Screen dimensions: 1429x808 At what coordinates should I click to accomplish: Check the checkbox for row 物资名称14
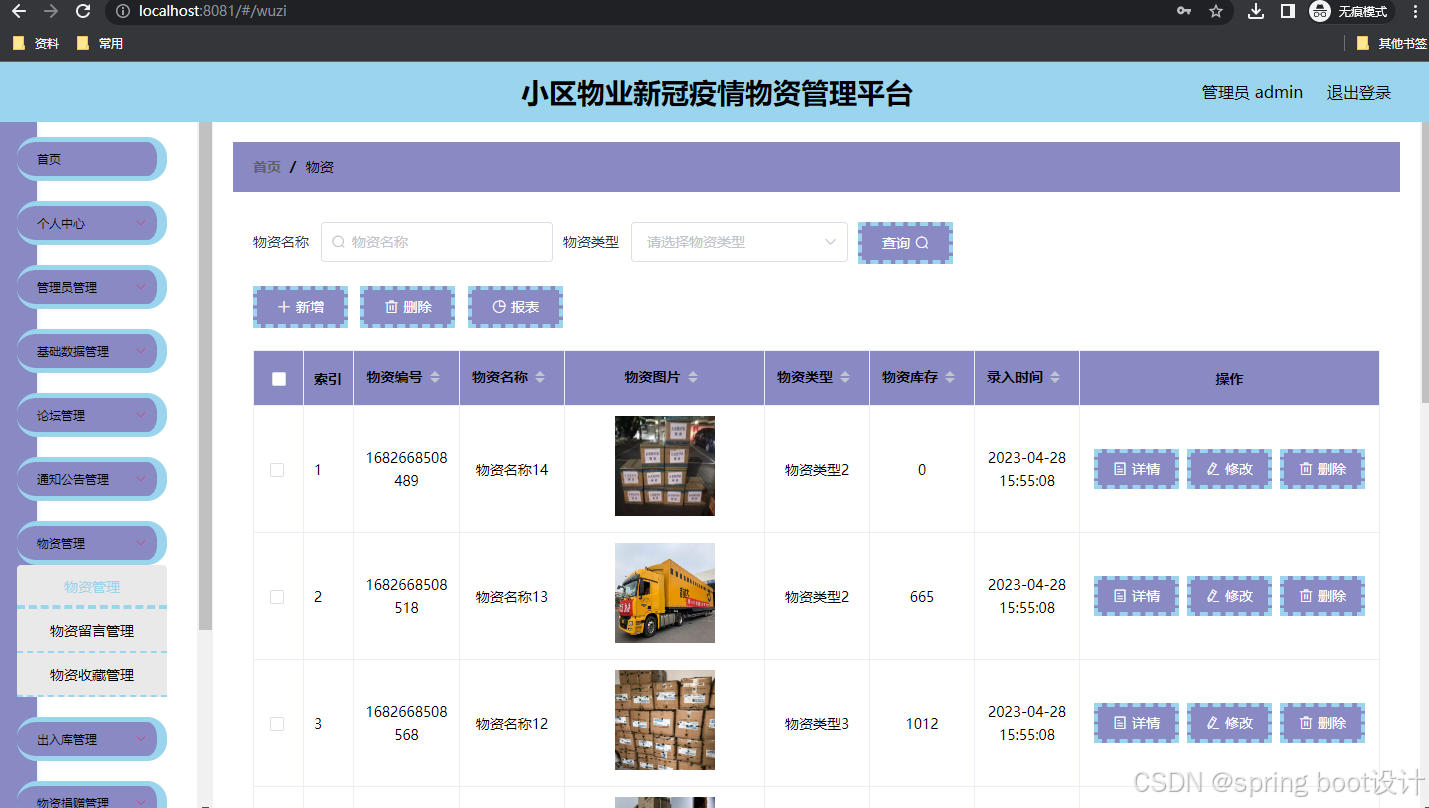click(277, 470)
